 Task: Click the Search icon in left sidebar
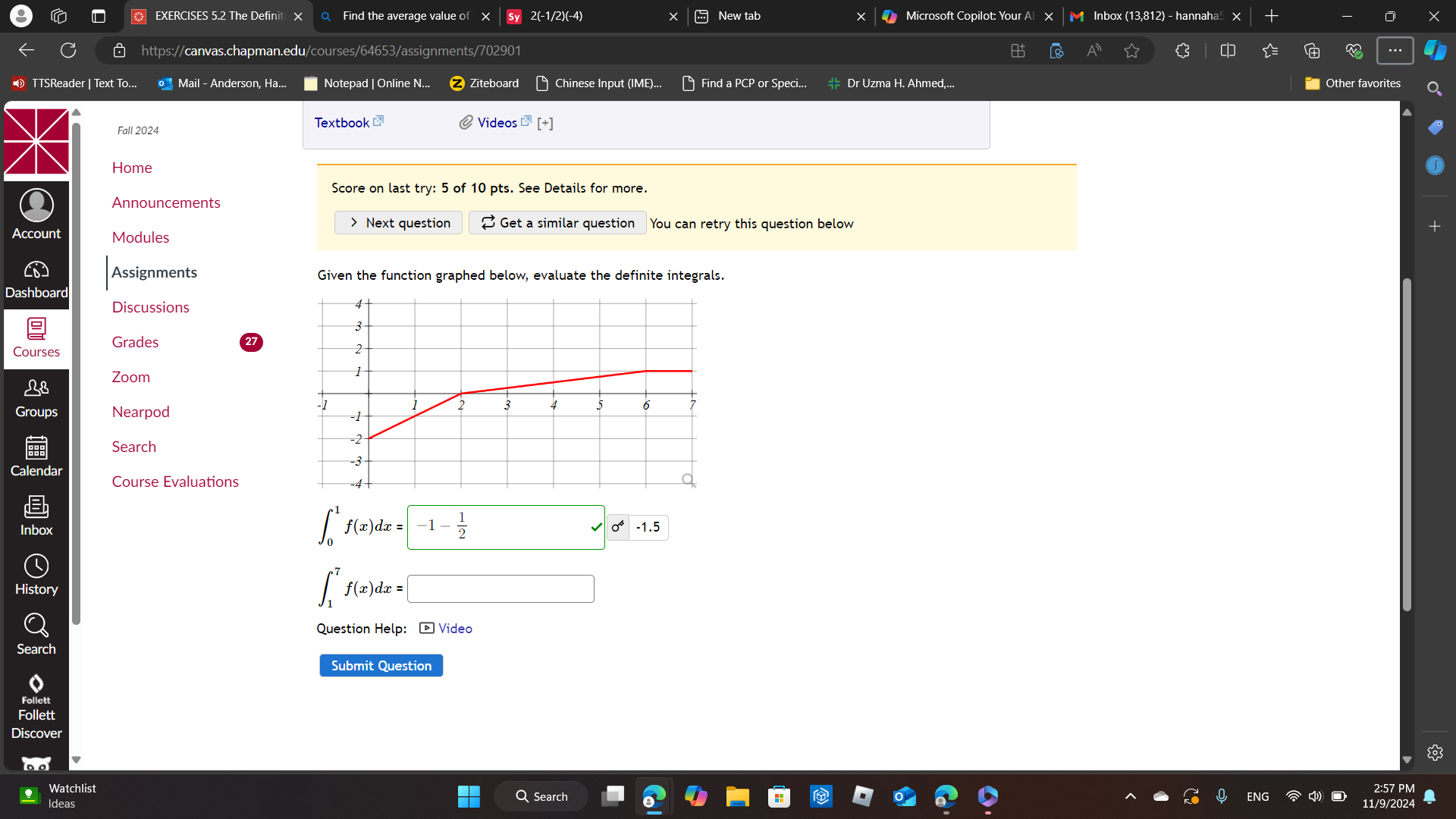(x=35, y=624)
